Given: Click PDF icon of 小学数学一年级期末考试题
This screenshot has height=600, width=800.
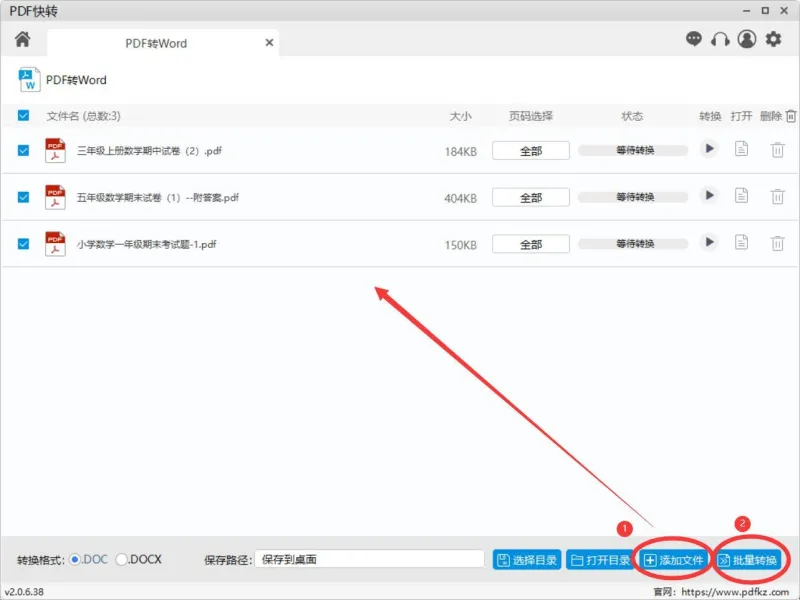Looking at the screenshot, I should click(x=55, y=244).
